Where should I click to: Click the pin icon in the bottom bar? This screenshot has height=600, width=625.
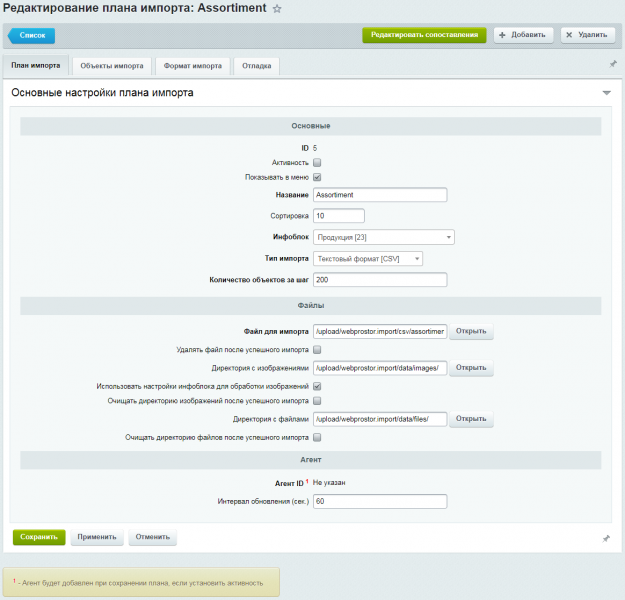[x=606, y=538]
